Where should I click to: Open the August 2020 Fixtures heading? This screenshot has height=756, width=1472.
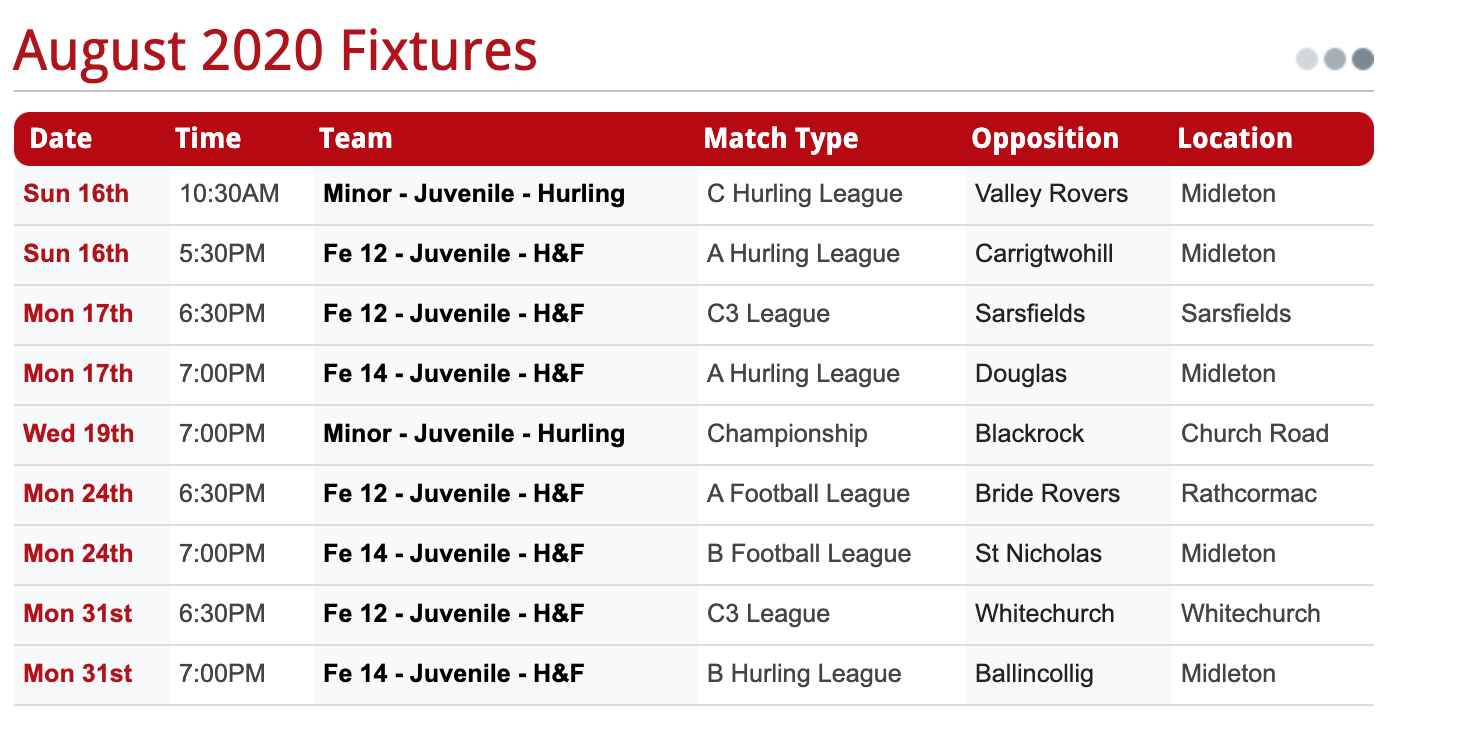click(275, 50)
